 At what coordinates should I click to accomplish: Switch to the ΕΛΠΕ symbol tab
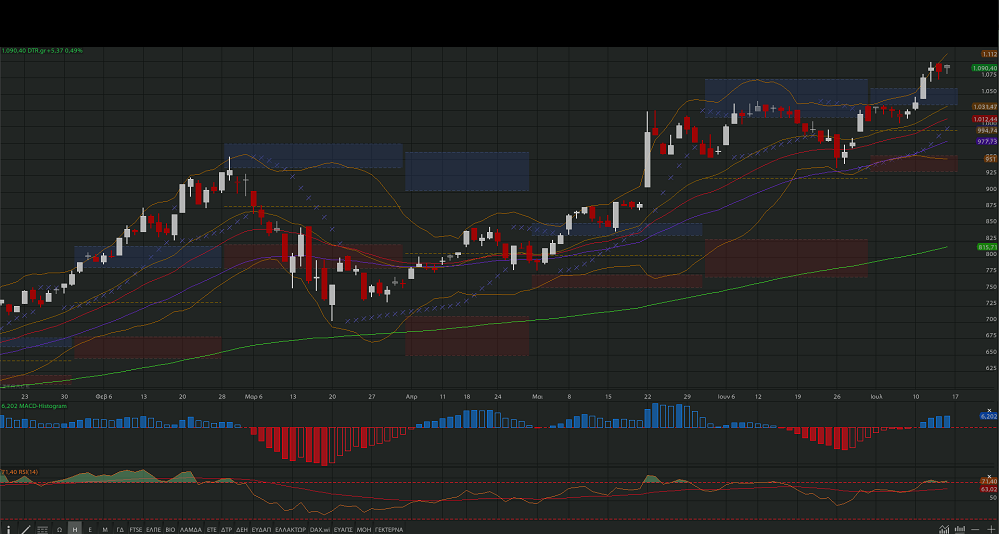coord(154,530)
